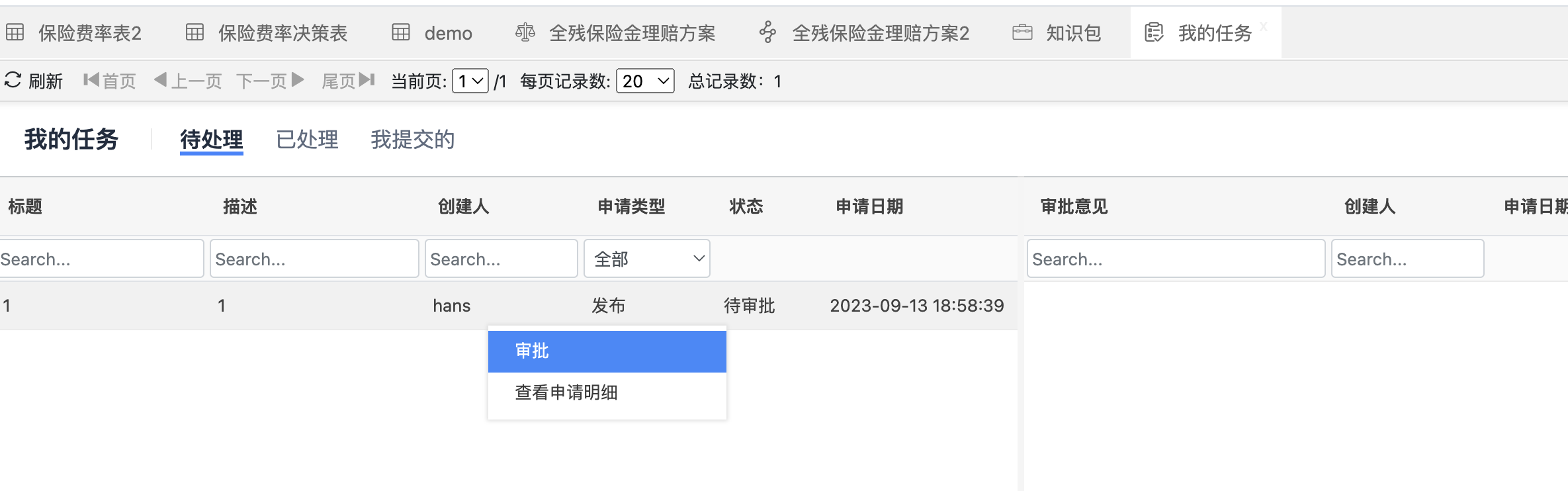Close the 我的任务 tab
The height and width of the screenshot is (491, 1568).
(x=1264, y=26)
